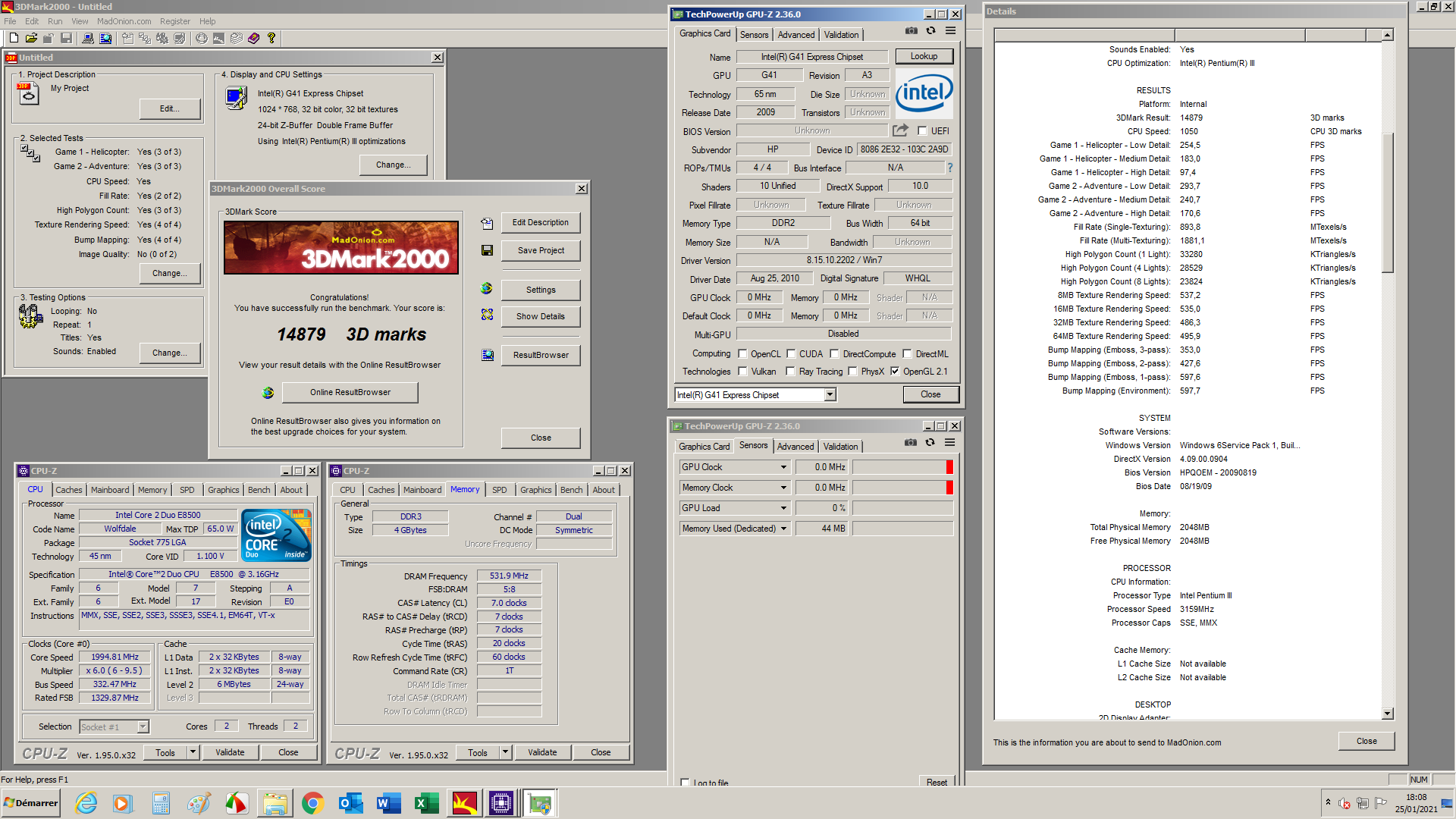
Task: Open Validation tab in GPU-Z Sensors window
Action: [x=841, y=447]
